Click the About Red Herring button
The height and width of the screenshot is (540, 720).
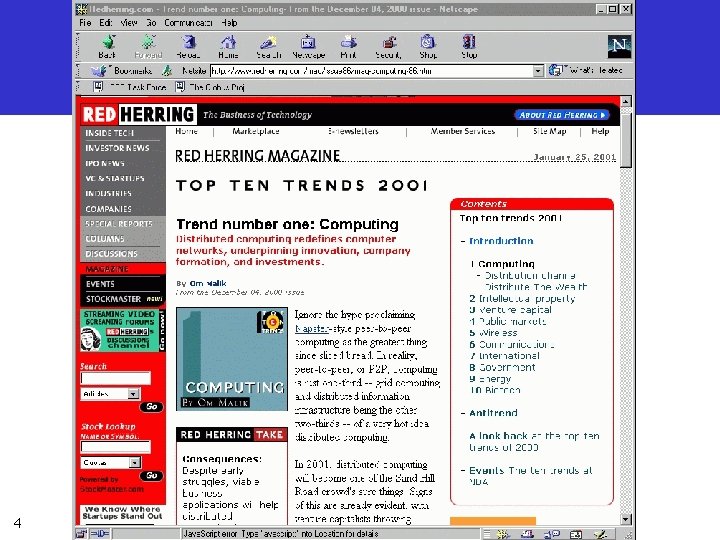(562, 115)
